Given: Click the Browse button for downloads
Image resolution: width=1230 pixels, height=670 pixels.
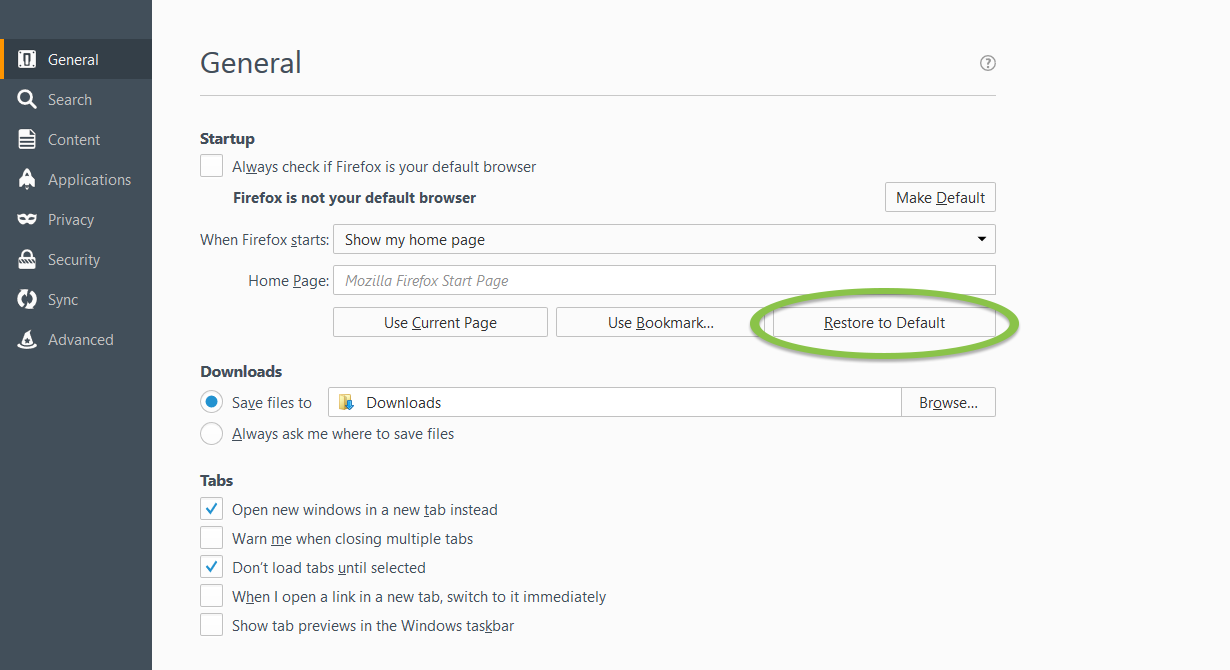Looking at the screenshot, I should tap(948, 402).
